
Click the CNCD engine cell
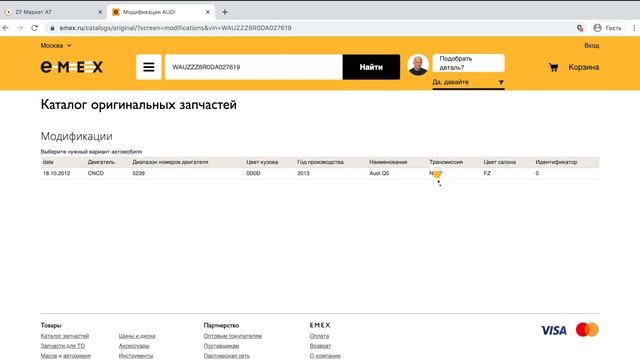96,173
